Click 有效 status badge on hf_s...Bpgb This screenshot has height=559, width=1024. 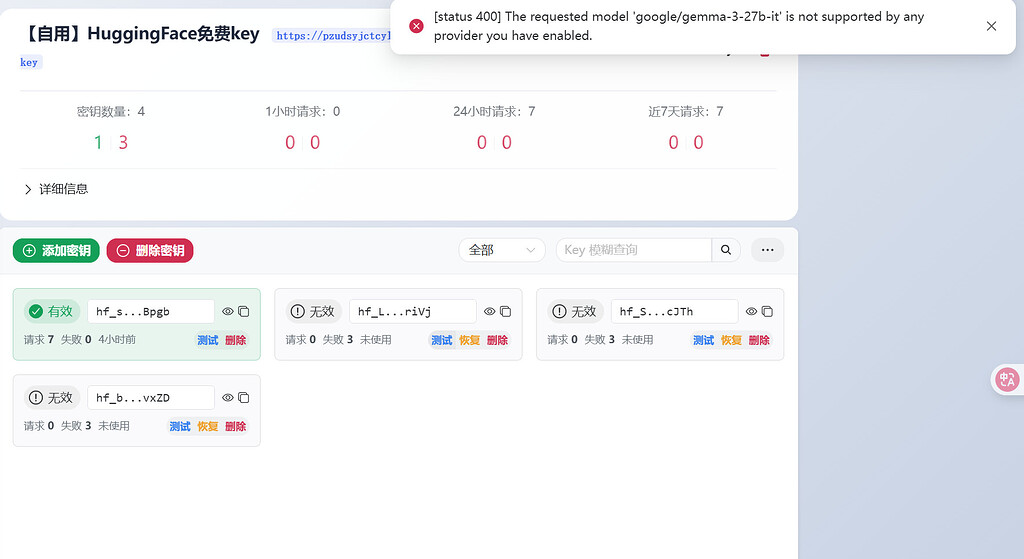click(x=52, y=311)
